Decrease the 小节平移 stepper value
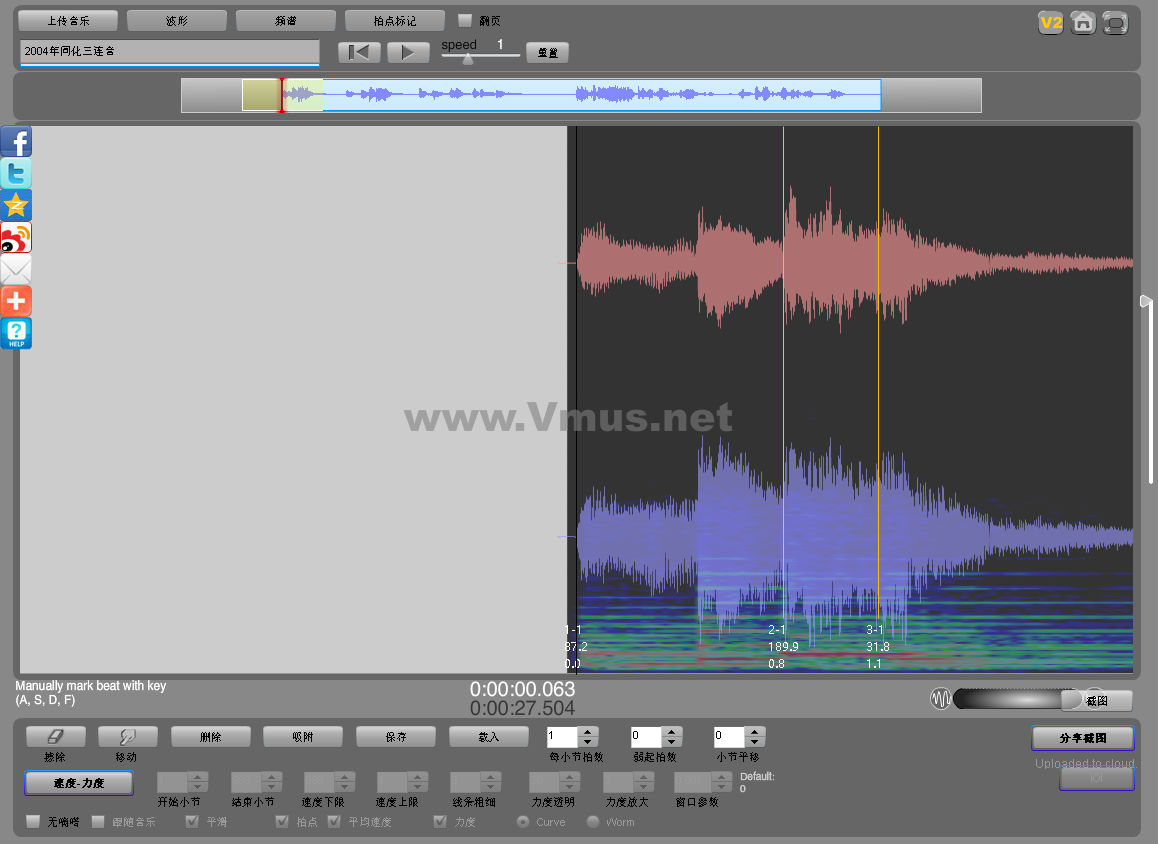The width and height of the screenshot is (1158, 844). point(755,742)
